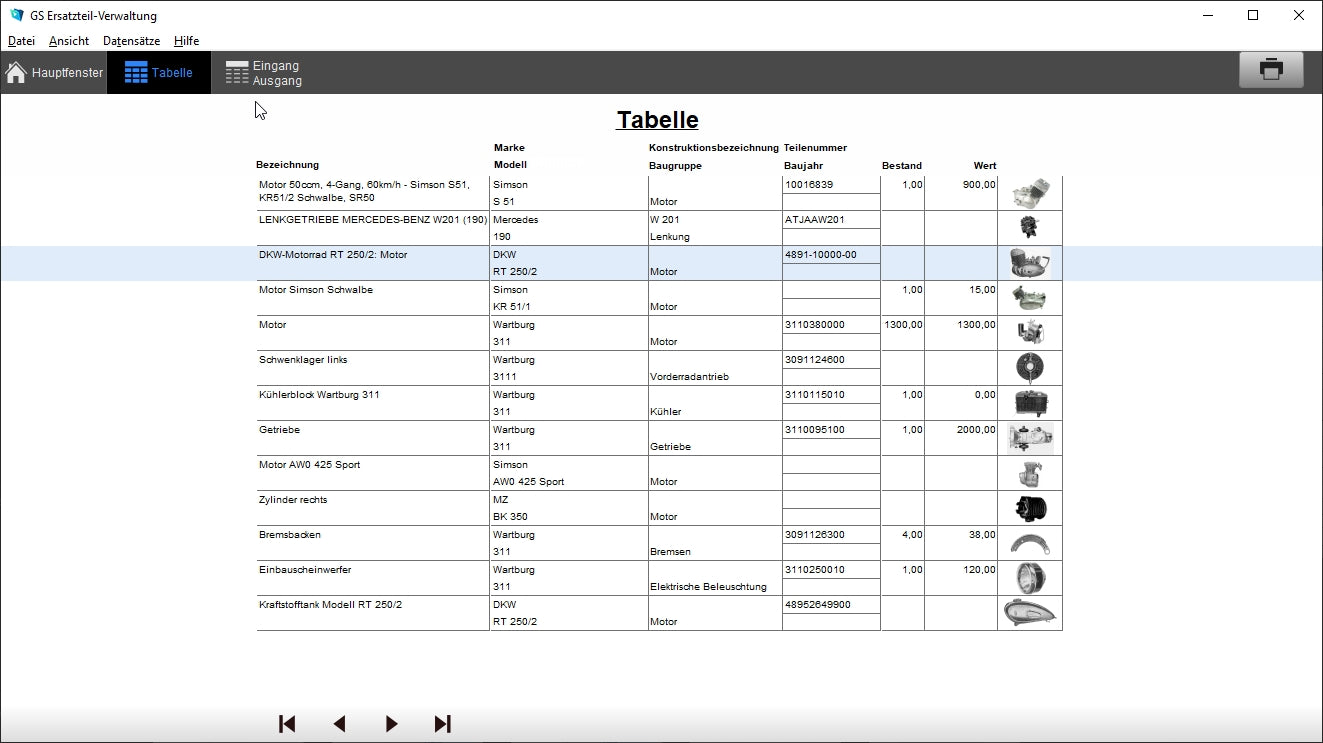Select the LENKGETRIEBE MERCEDES-BENZ W201 row
Image resolution: width=1323 pixels, height=743 pixels.
pyautogui.click(x=372, y=220)
